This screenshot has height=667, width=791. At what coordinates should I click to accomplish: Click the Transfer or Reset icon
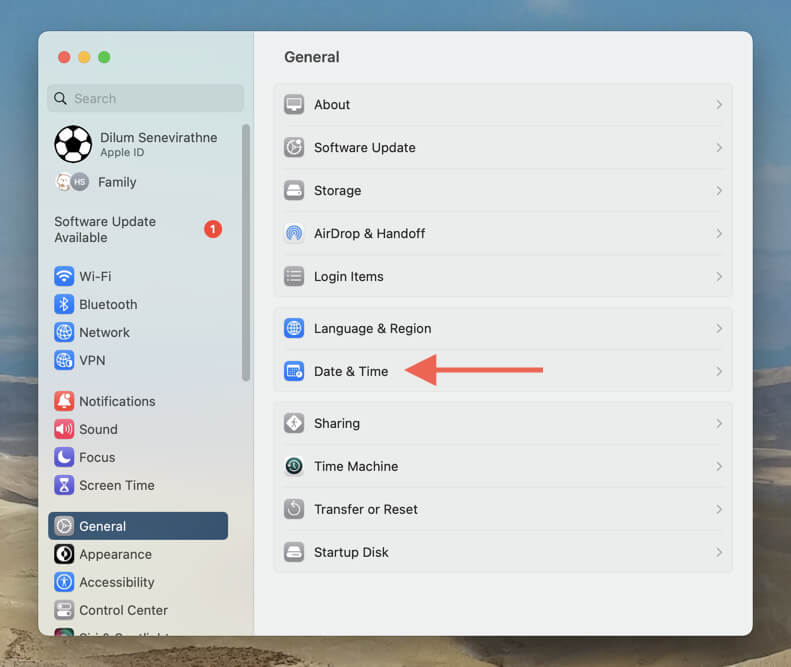pos(294,509)
